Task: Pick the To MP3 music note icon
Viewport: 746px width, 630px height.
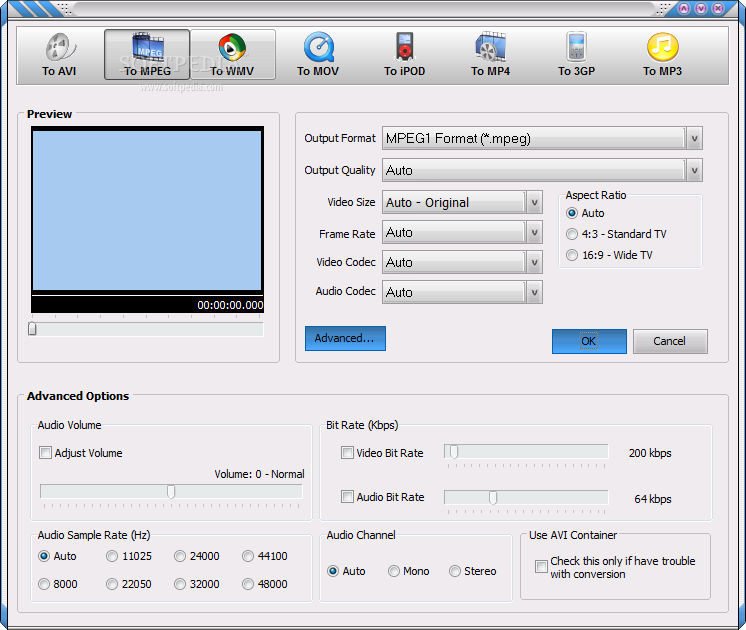Action: [x=663, y=47]
